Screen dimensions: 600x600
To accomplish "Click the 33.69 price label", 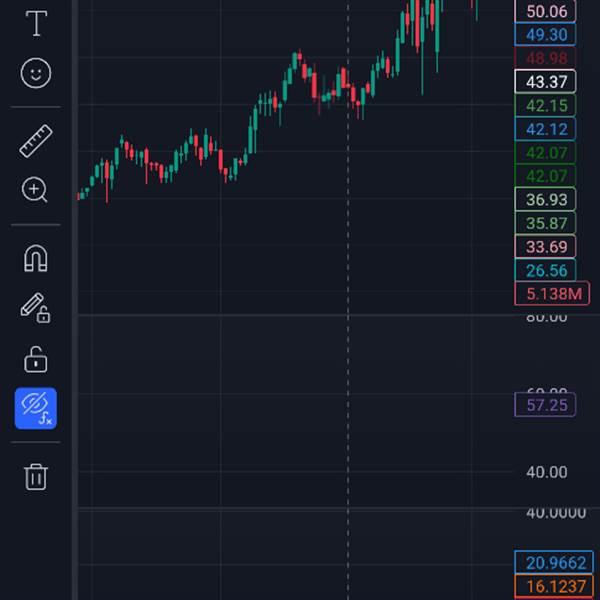I will coord(545,246).
